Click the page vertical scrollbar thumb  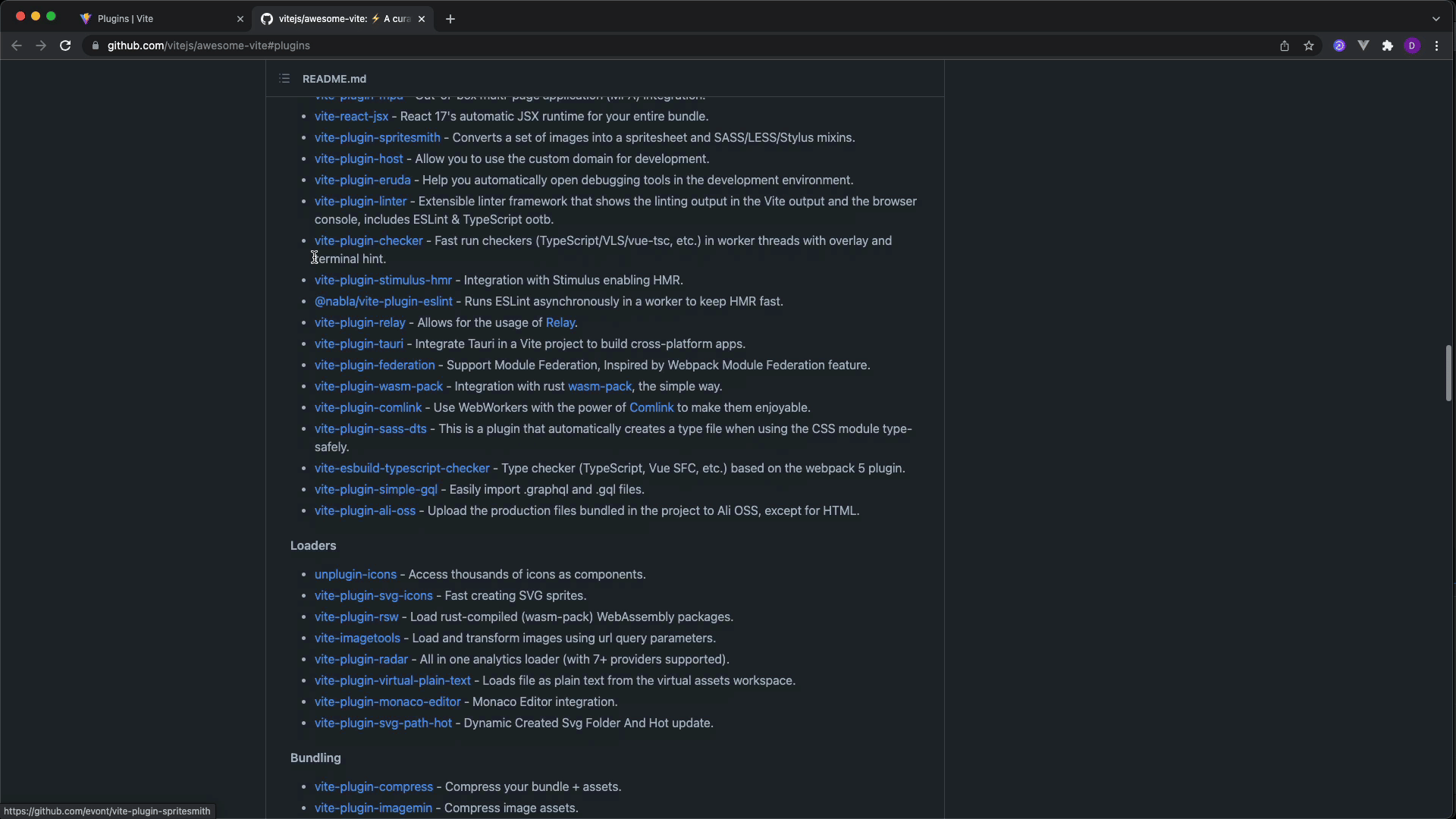pos(1448,373)
